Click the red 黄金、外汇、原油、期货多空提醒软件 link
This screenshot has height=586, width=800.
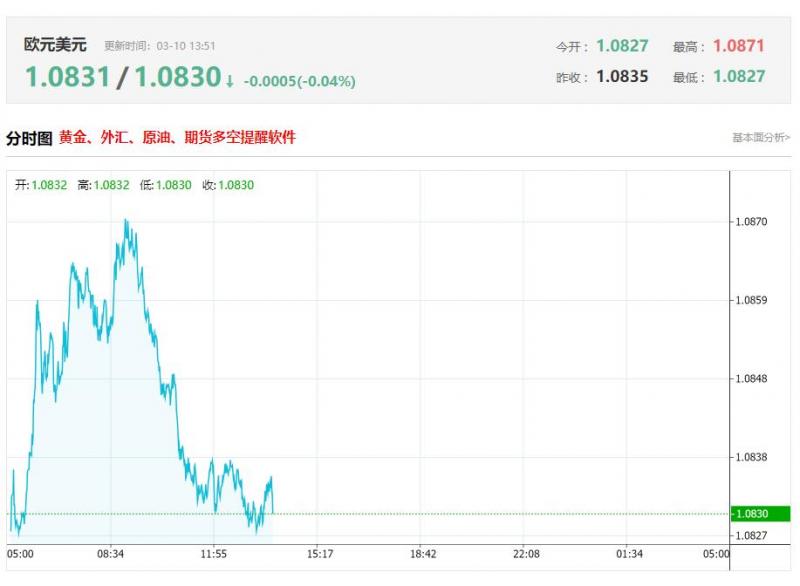[x=177, y=137]
